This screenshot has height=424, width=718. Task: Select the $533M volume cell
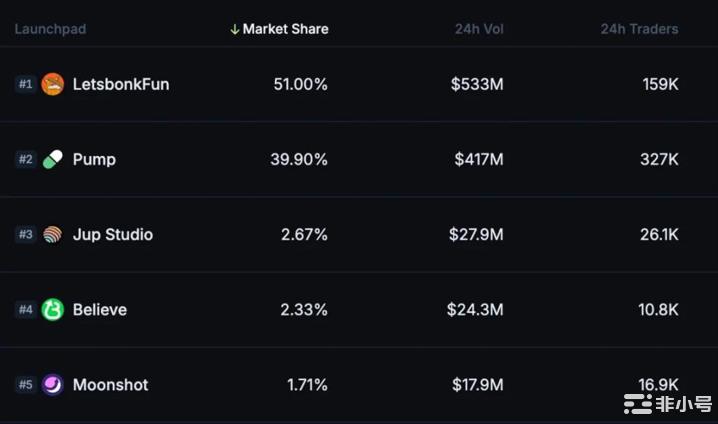(x=477, y=84)
